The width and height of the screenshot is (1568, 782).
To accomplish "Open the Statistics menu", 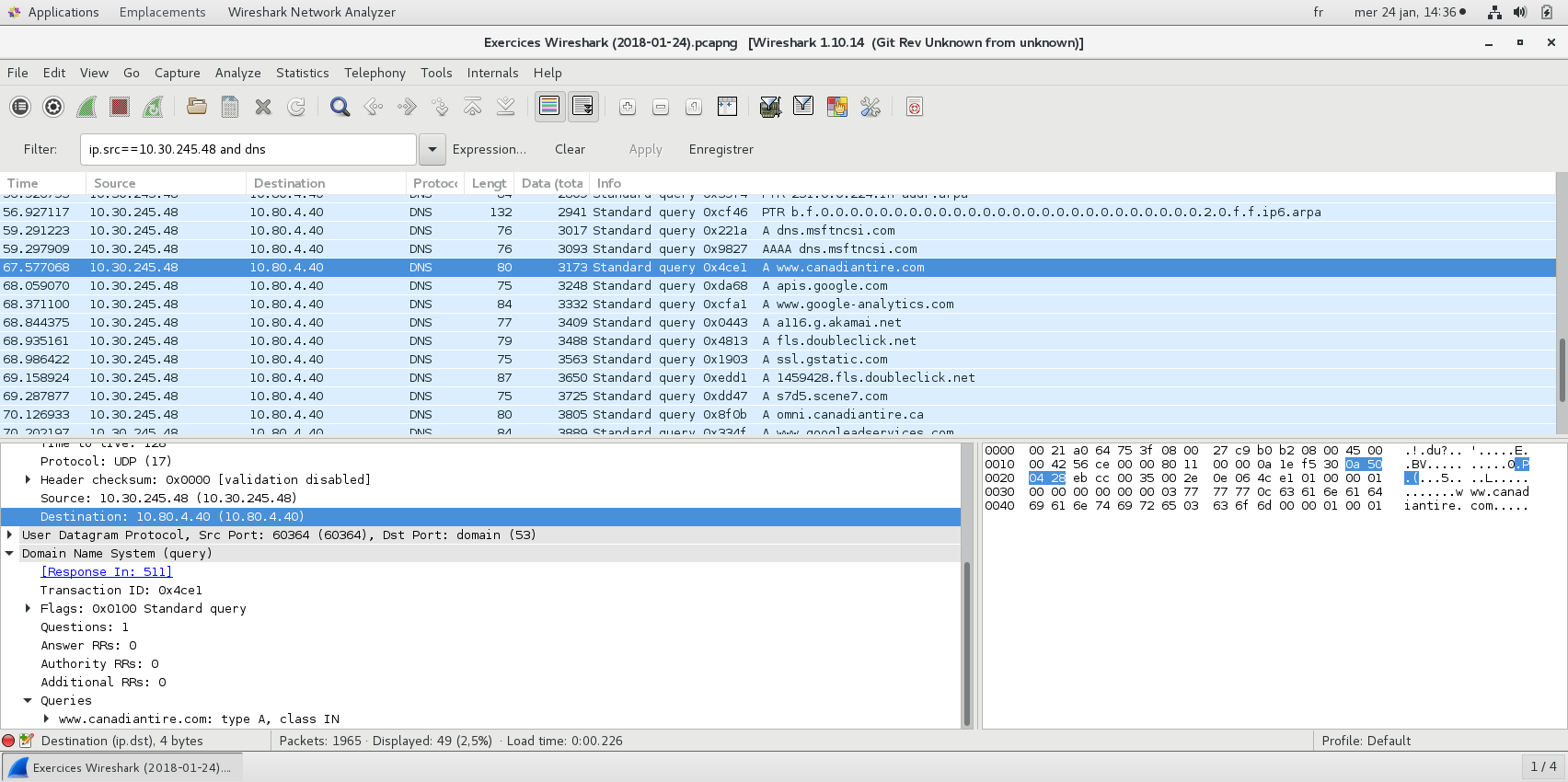I will pos(303,73).
